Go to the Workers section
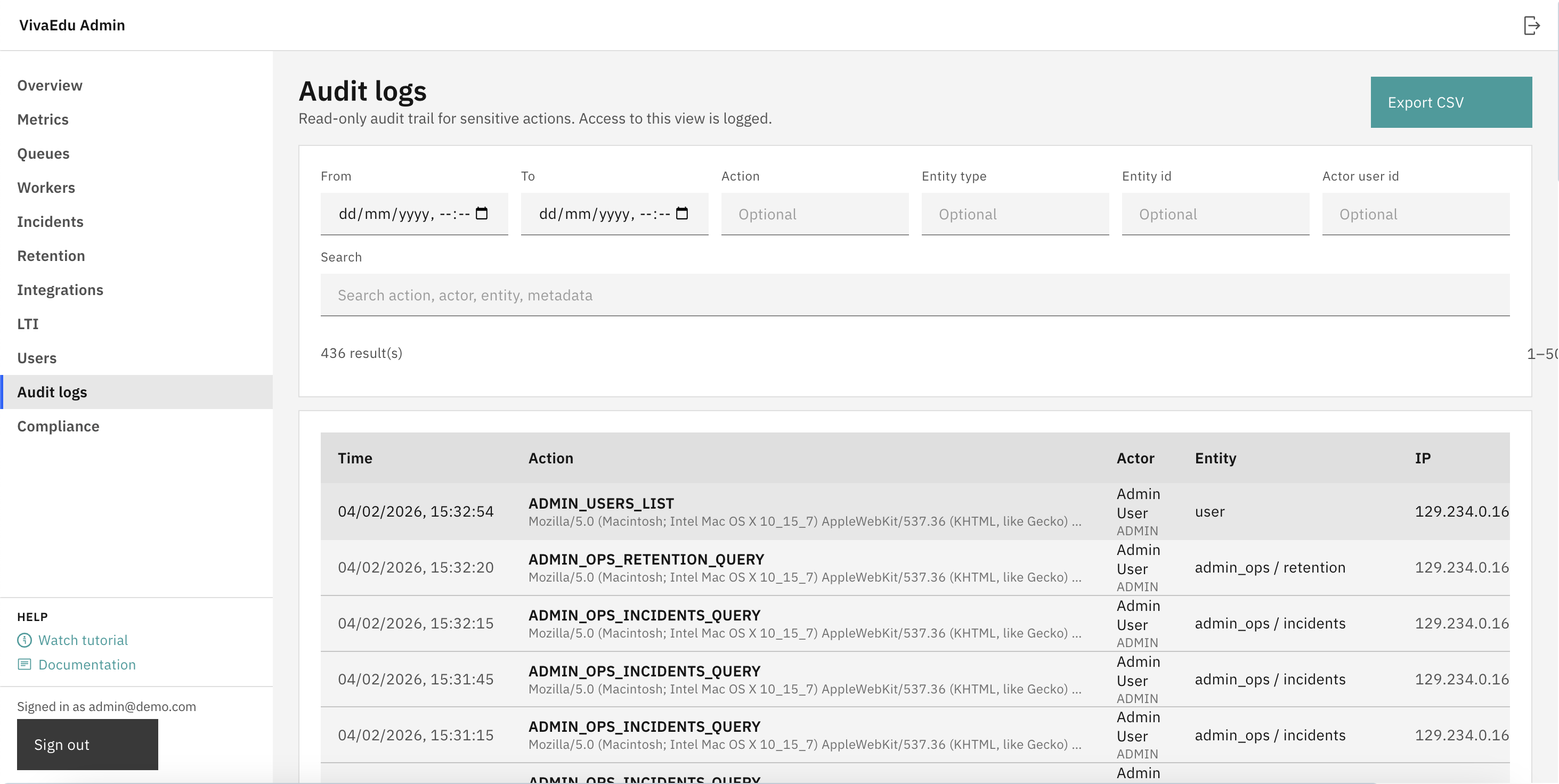The height and width of the screenshot is (784, 1559). point(46,187)
